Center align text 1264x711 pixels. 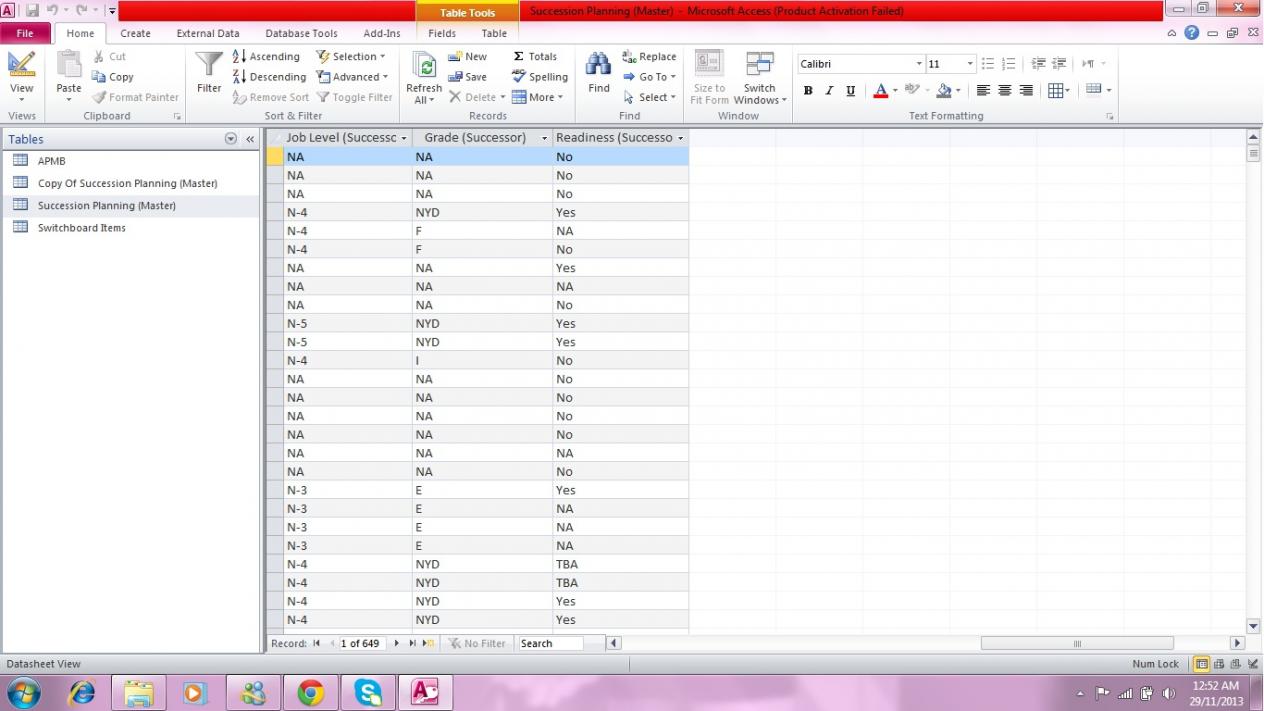click(1005, 91)
